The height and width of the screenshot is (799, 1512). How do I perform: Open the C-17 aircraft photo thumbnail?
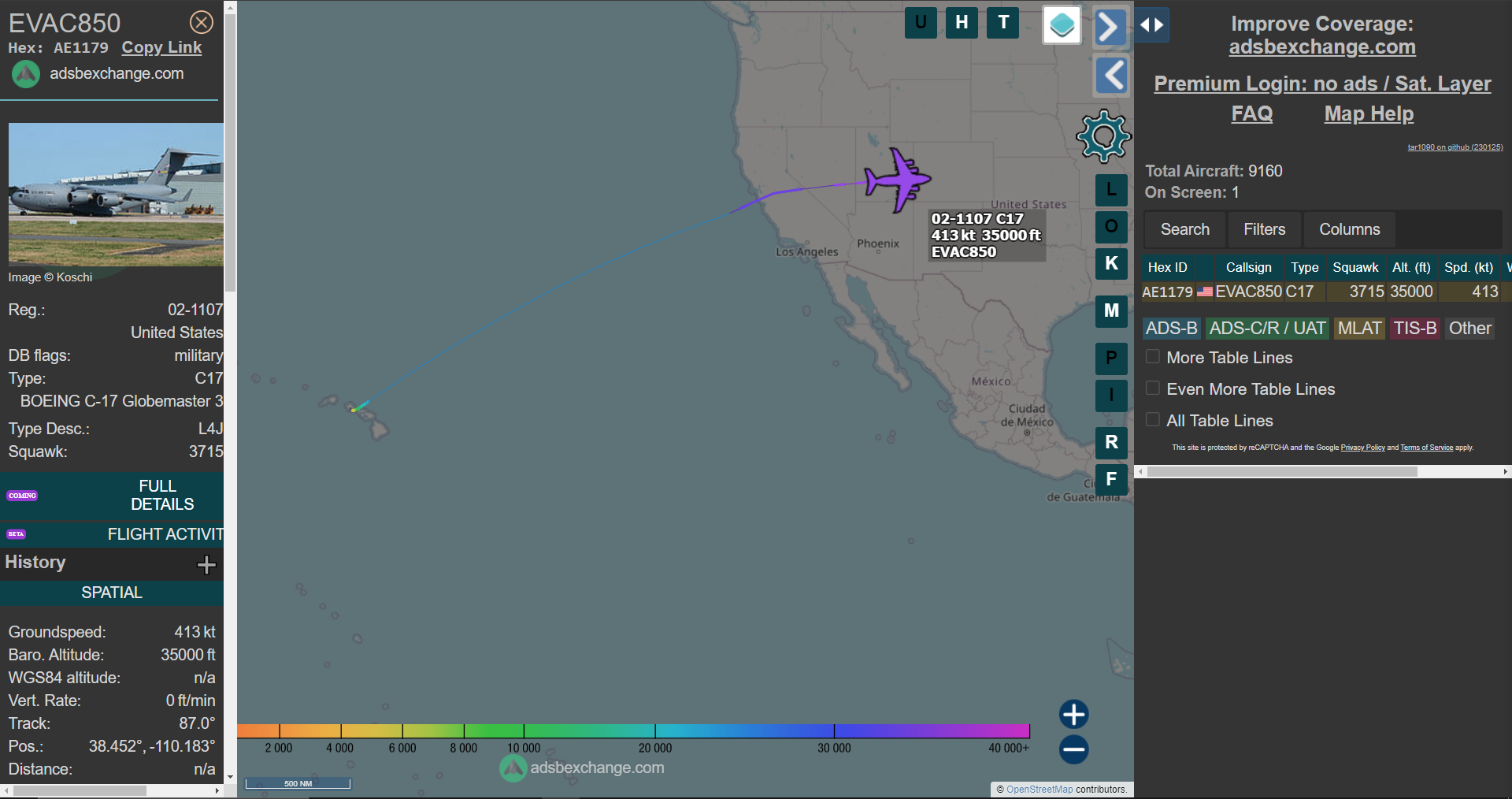[x=116, y=194]
